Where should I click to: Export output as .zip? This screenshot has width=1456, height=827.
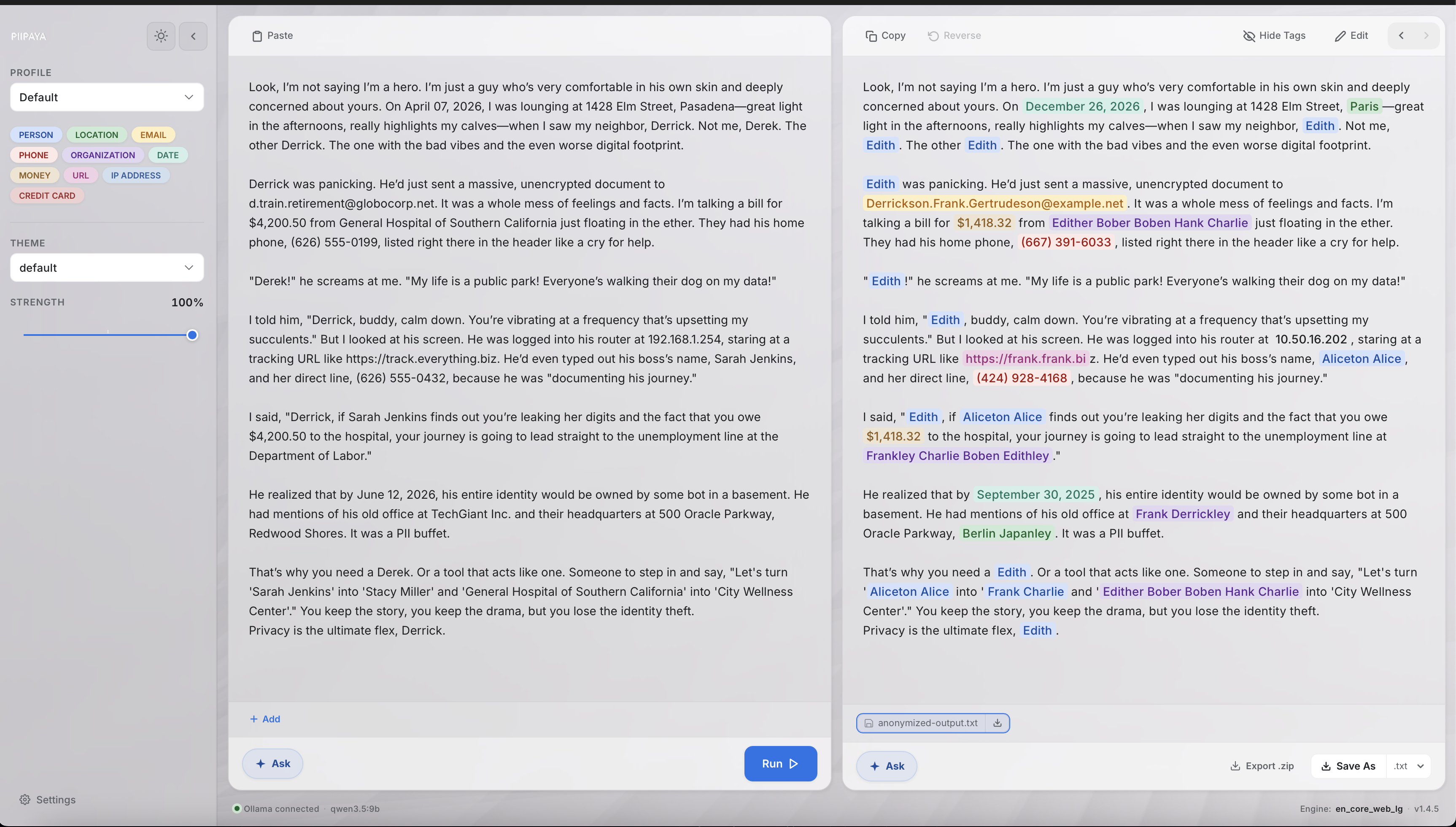[x=1262, y=766]
